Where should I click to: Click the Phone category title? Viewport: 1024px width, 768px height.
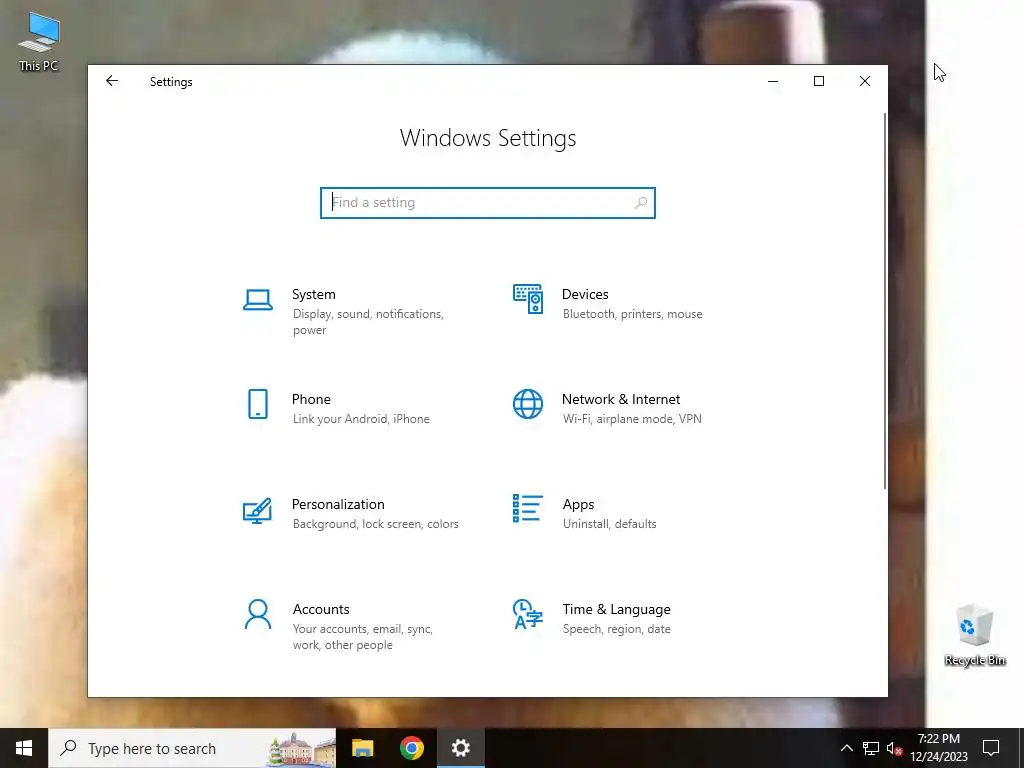[311, 399]
